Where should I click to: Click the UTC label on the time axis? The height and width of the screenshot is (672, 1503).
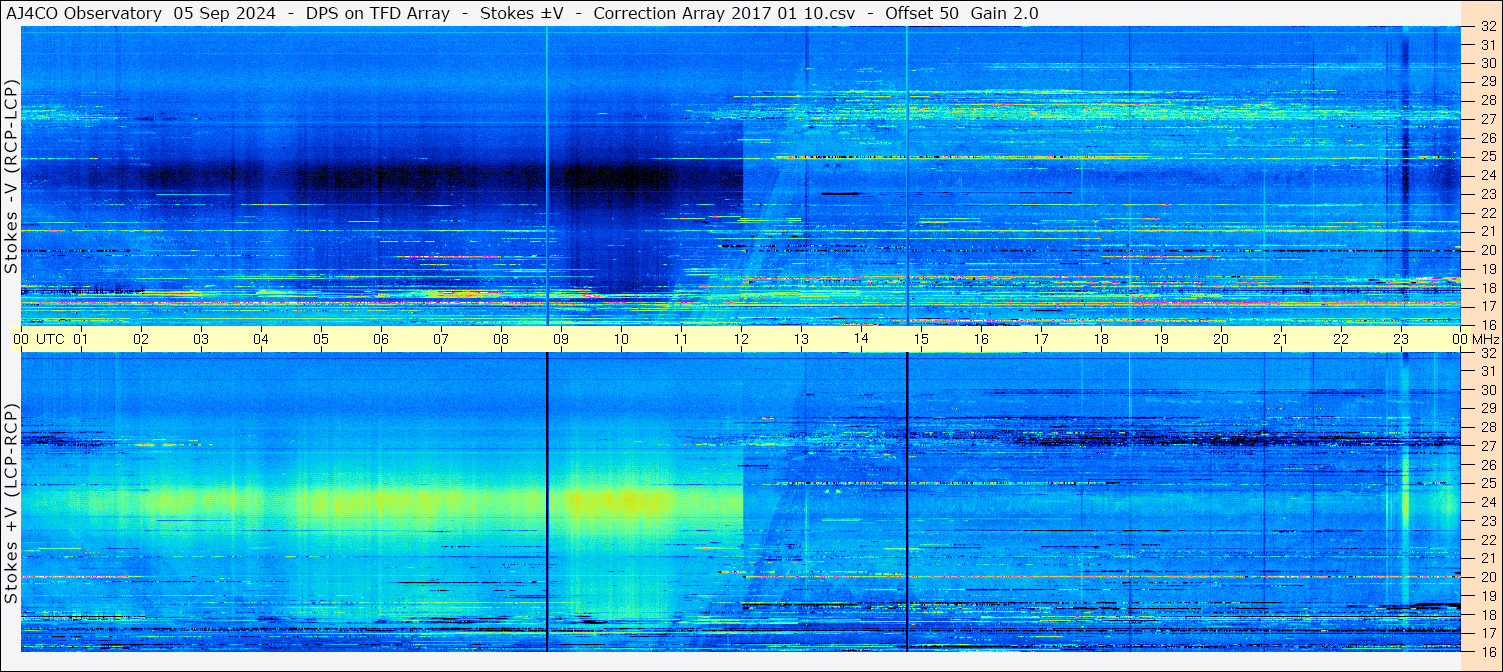click(51, 340)
